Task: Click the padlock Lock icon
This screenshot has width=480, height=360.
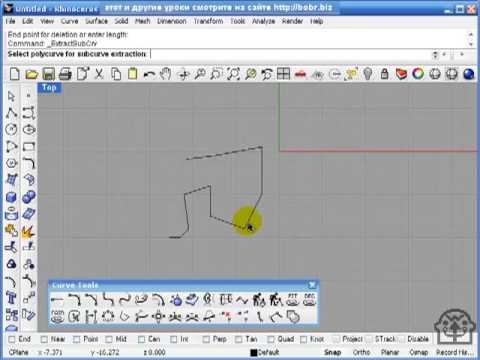Action: point(384,74)
